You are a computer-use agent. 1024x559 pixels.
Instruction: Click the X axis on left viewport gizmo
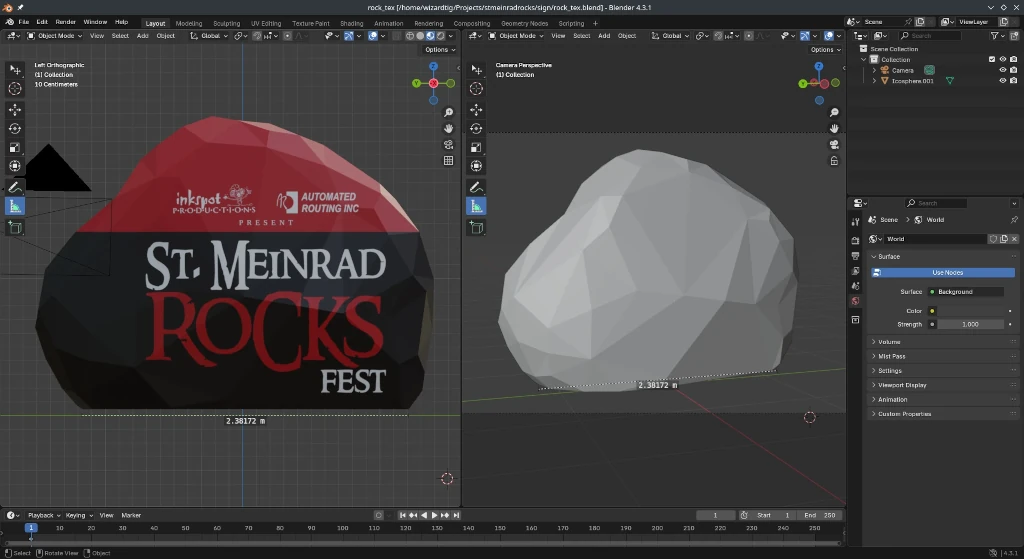click(434, 84)
